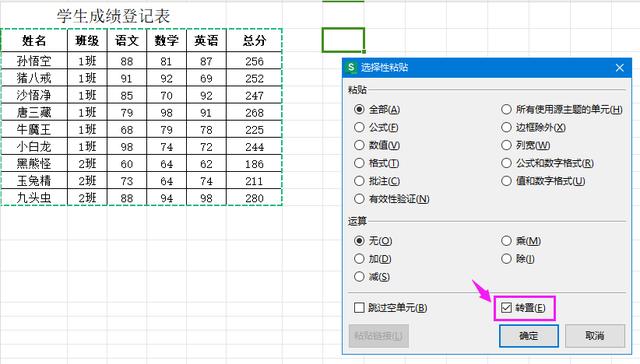
Task: Click the 语文 header cell
Action: (x=127, y=40)
